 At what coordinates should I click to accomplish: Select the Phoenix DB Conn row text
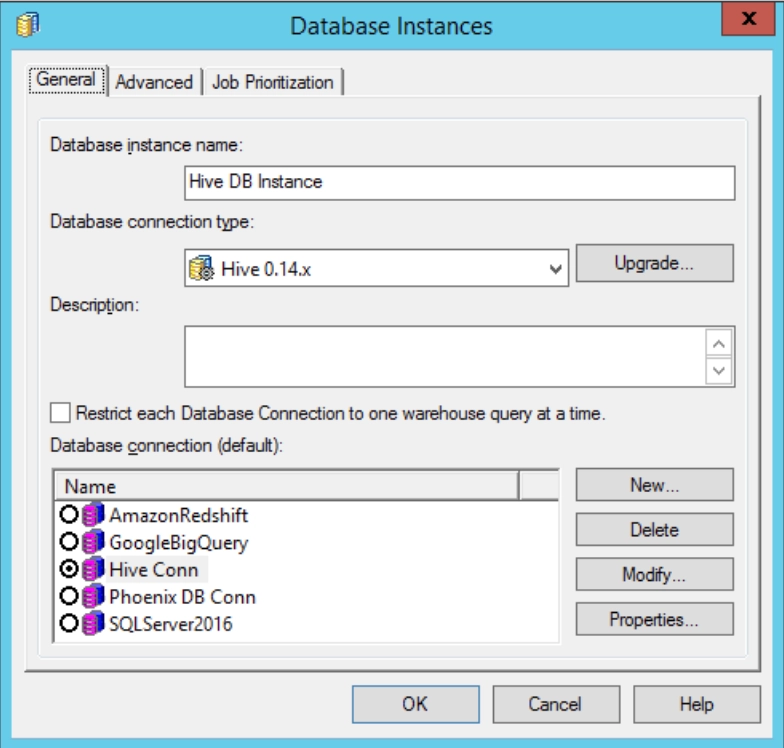(182, 597)
